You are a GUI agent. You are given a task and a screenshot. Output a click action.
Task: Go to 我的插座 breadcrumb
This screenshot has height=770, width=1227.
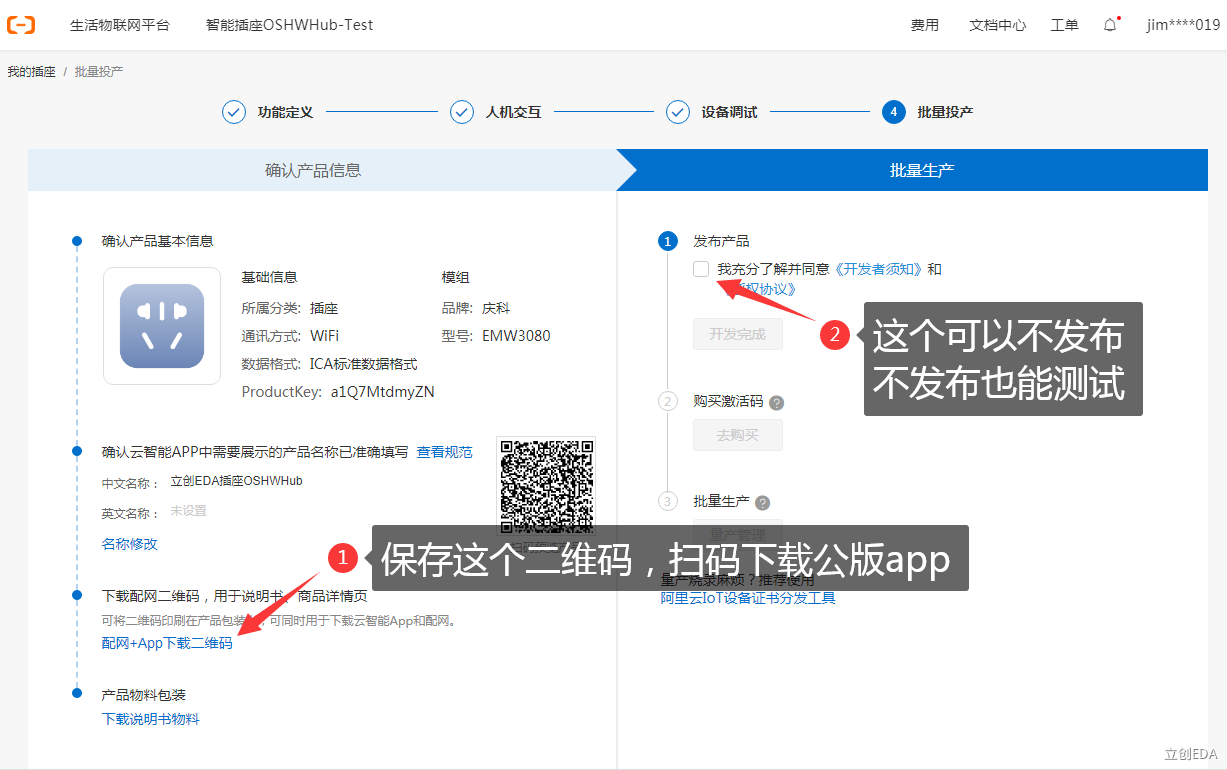(x=32, y=72)
